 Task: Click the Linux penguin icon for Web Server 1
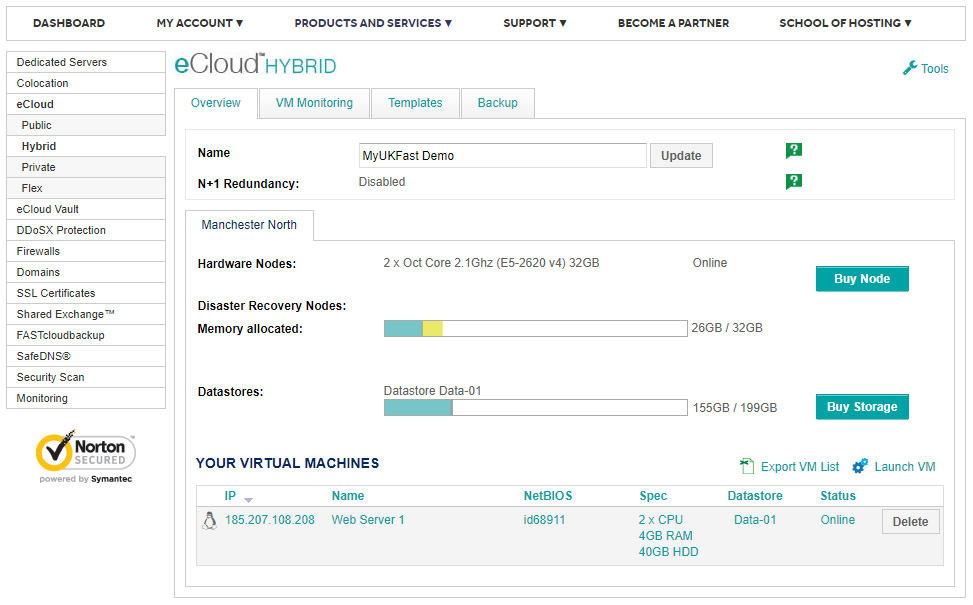[x=210, y=521]
